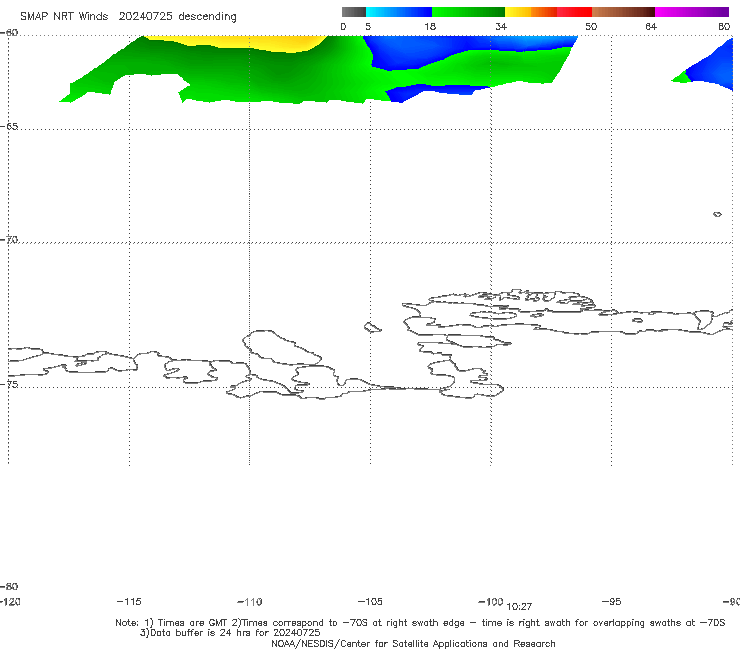This screenshot has height=650, width=740.
Task: Click the small island outline near -70 latitude
Action: [717, 214]
